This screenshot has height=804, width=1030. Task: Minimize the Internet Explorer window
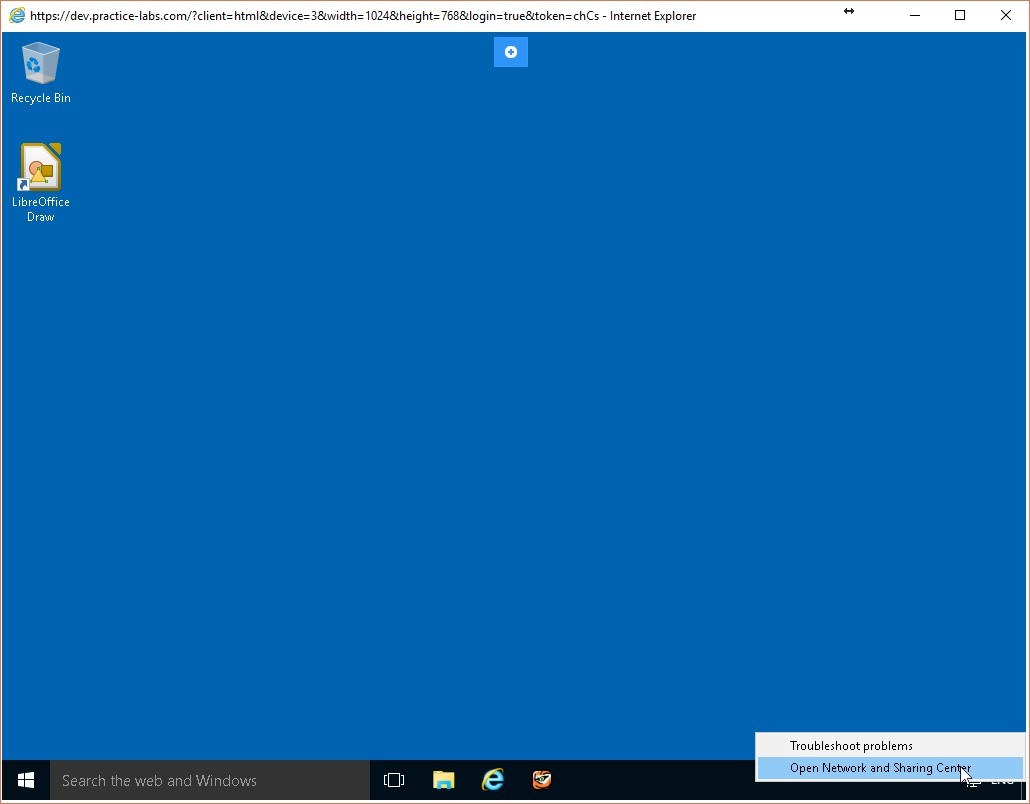pos(914,15)
